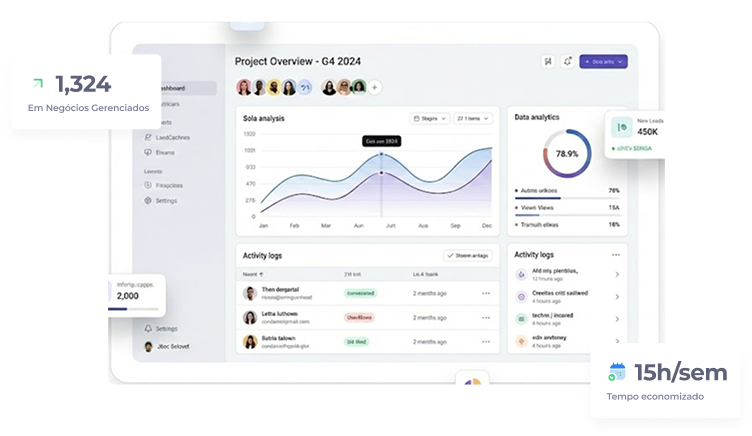Viewport: 752px width, 436px height.
Task: Add a member with the plus avatar button
Action: (x=375, y=87)
